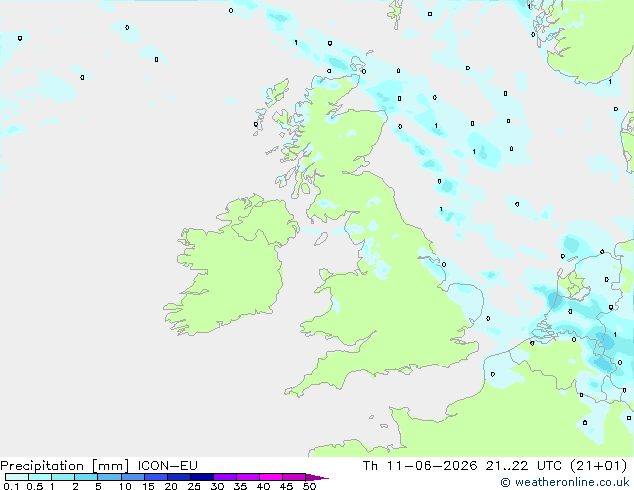Click the "ICON-EU" model name label
The width and height of the screenshot is (634, 490).
(x=168, y=465)
